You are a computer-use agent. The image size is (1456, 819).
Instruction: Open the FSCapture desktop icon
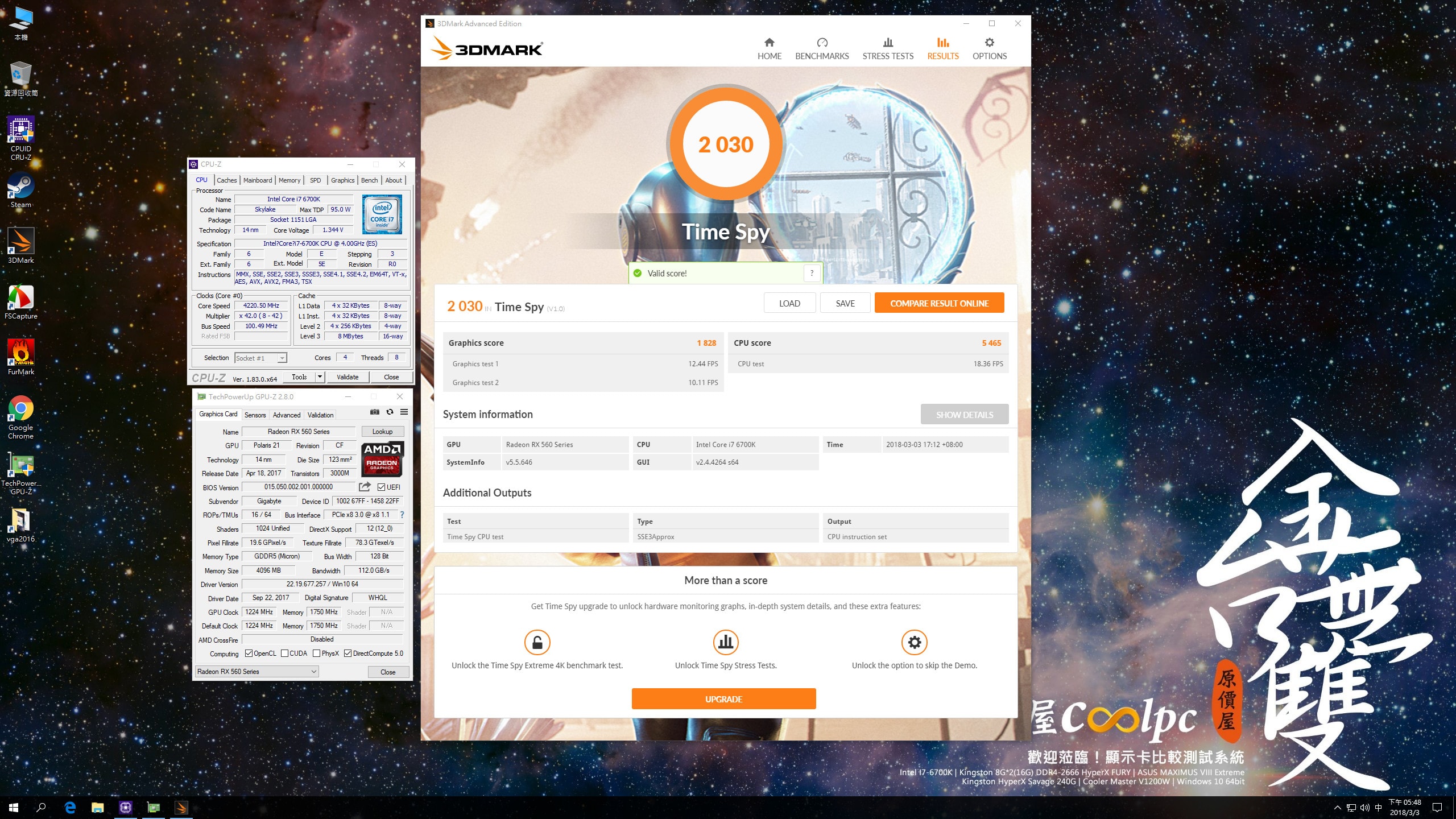coord(21,302)
